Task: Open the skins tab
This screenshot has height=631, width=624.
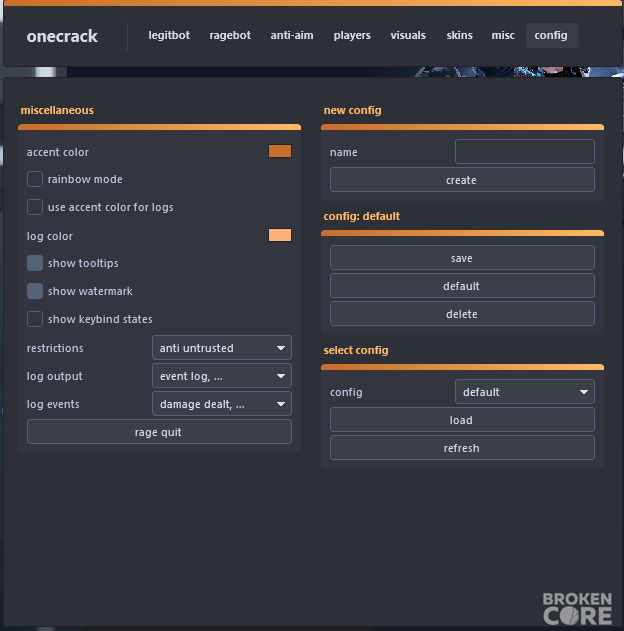Action: point(459,35)
